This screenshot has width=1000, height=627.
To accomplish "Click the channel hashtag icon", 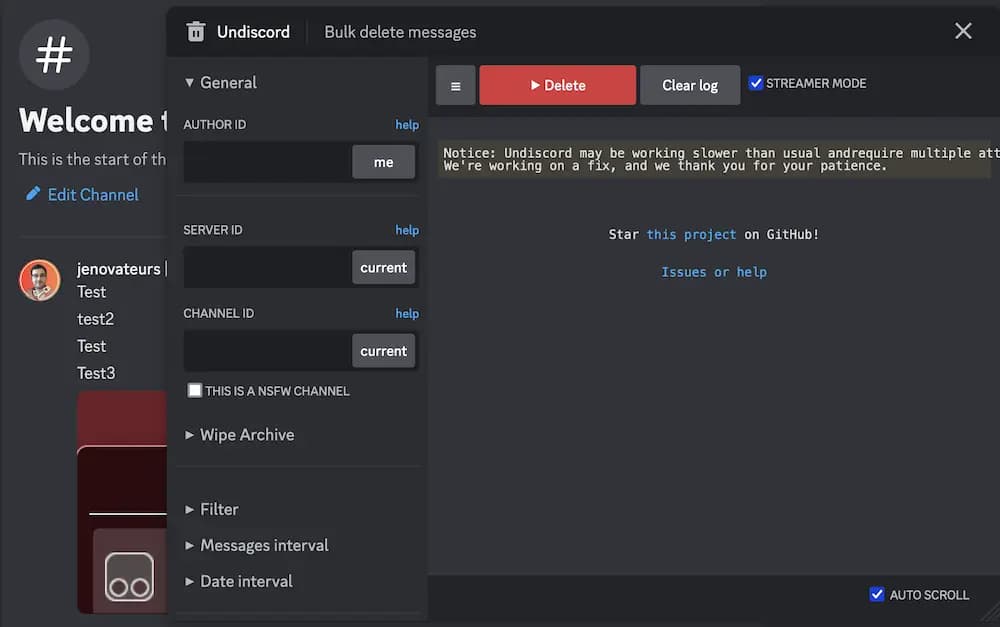I will [54, 55].
